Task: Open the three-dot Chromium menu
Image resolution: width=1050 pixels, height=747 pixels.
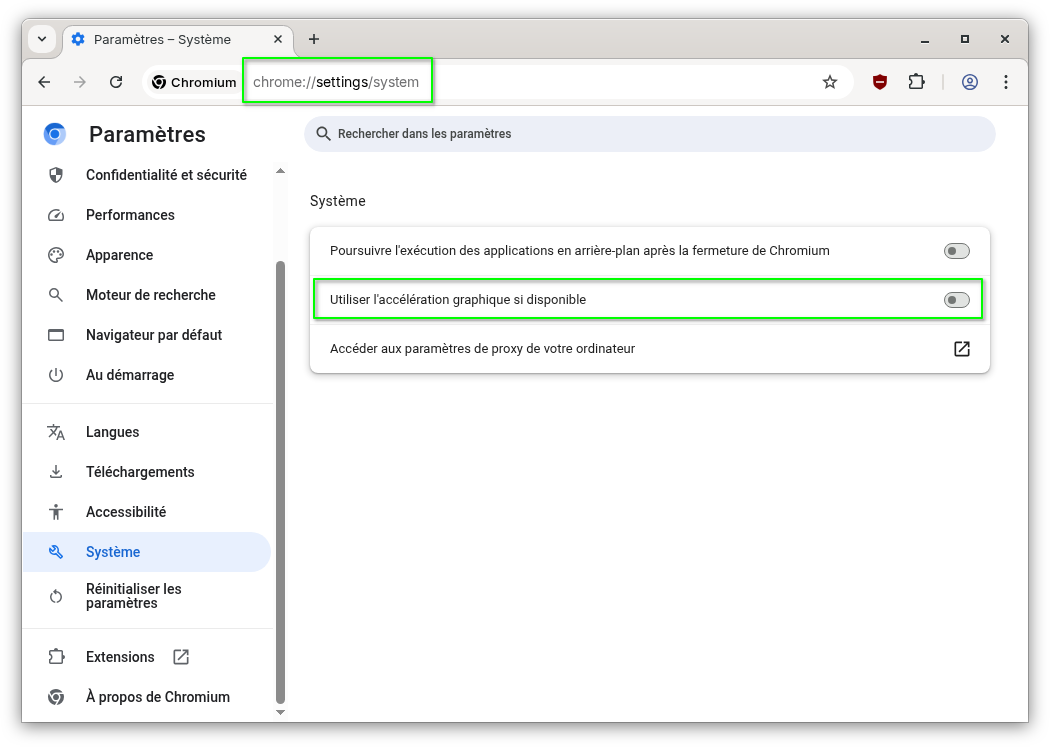Action: click(x=1005, y=82)
